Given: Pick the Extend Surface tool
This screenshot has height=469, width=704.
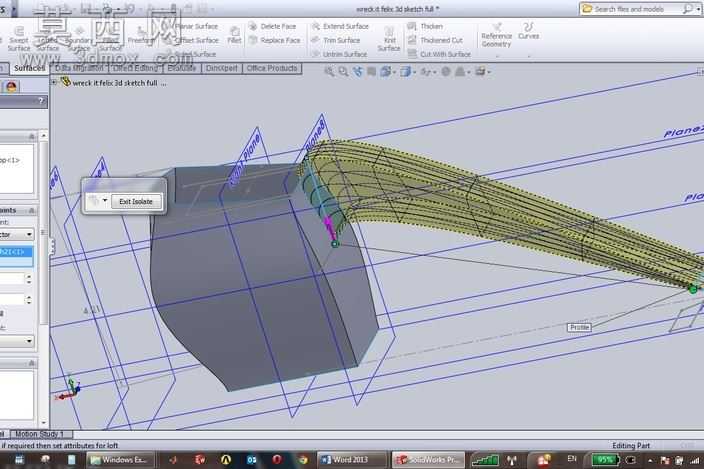Looking at the screenshot, I should (x=340, y=26).
